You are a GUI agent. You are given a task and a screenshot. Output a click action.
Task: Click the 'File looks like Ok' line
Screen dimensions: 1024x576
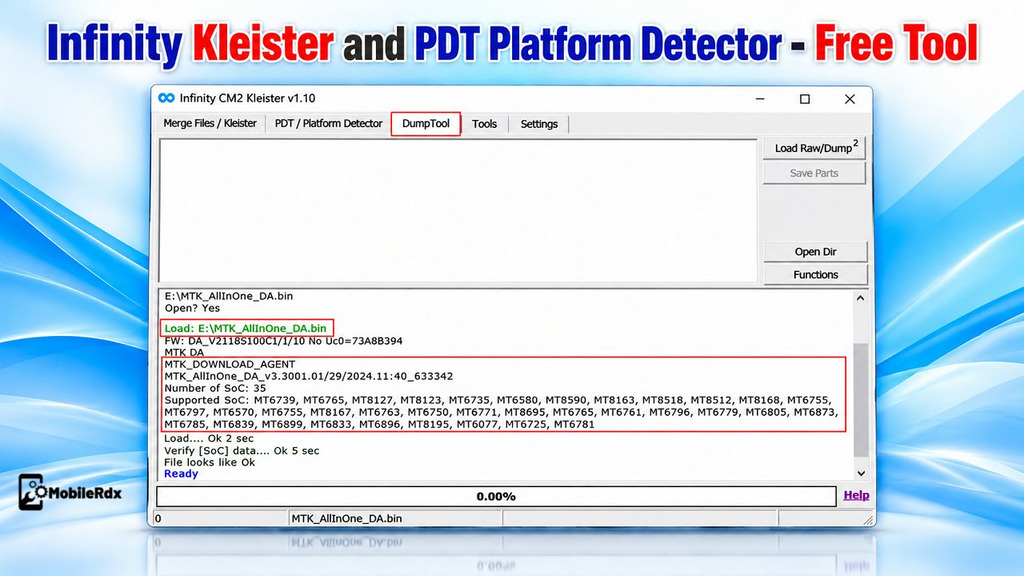point(210,462)
